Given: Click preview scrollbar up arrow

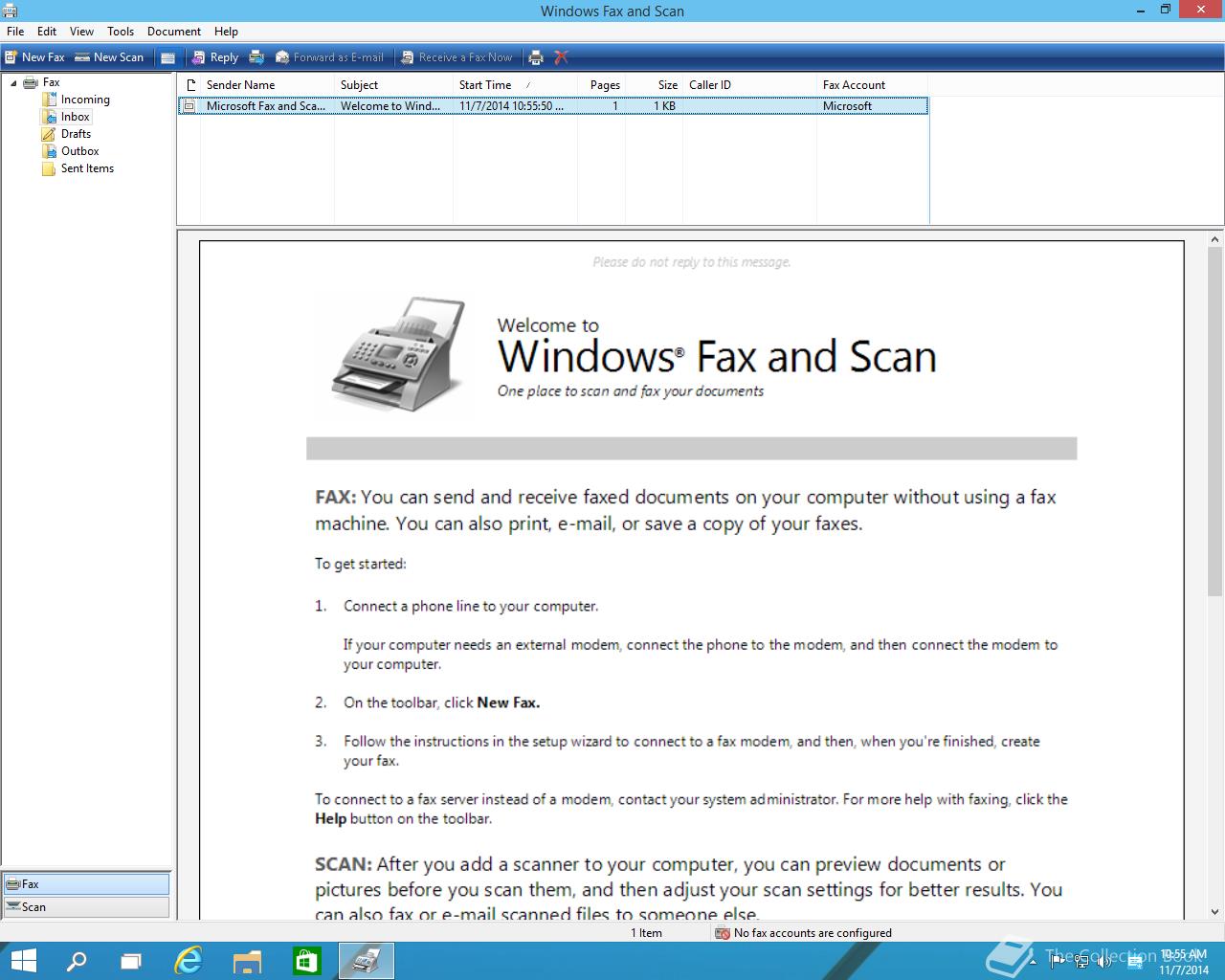Looking at the screenshot, I should tap(1215, 240).
